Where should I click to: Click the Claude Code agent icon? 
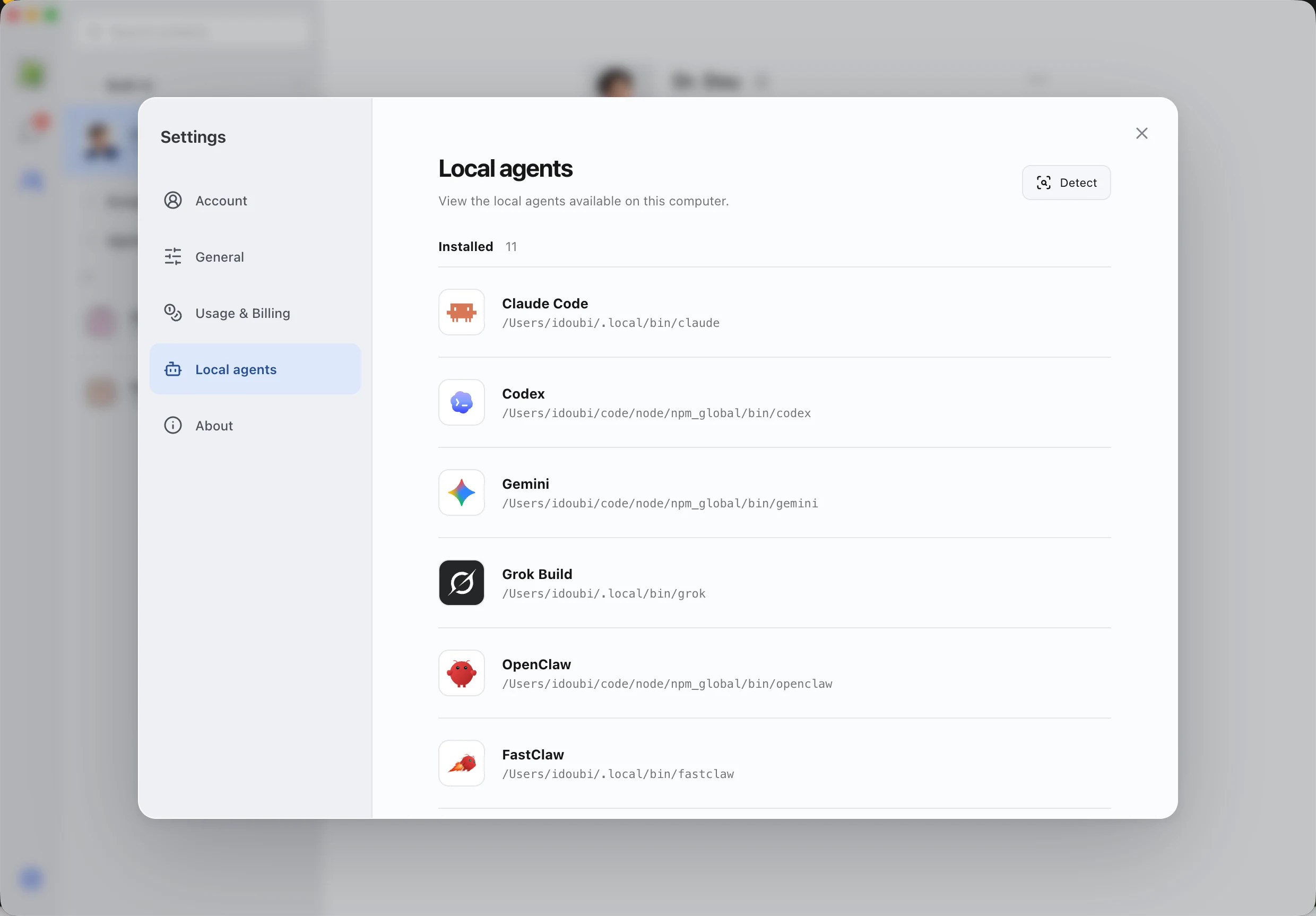pos(462,313)
